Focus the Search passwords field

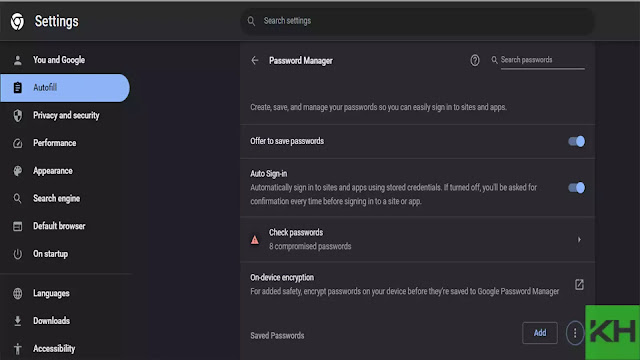pos(542,60)
